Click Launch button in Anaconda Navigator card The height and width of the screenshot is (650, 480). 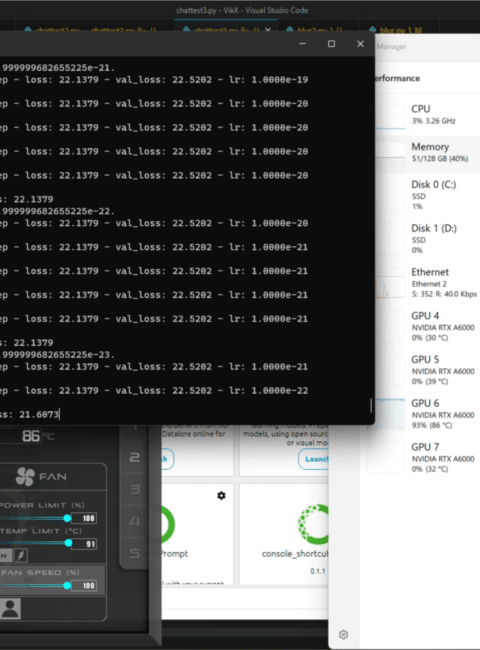point(314,459)
